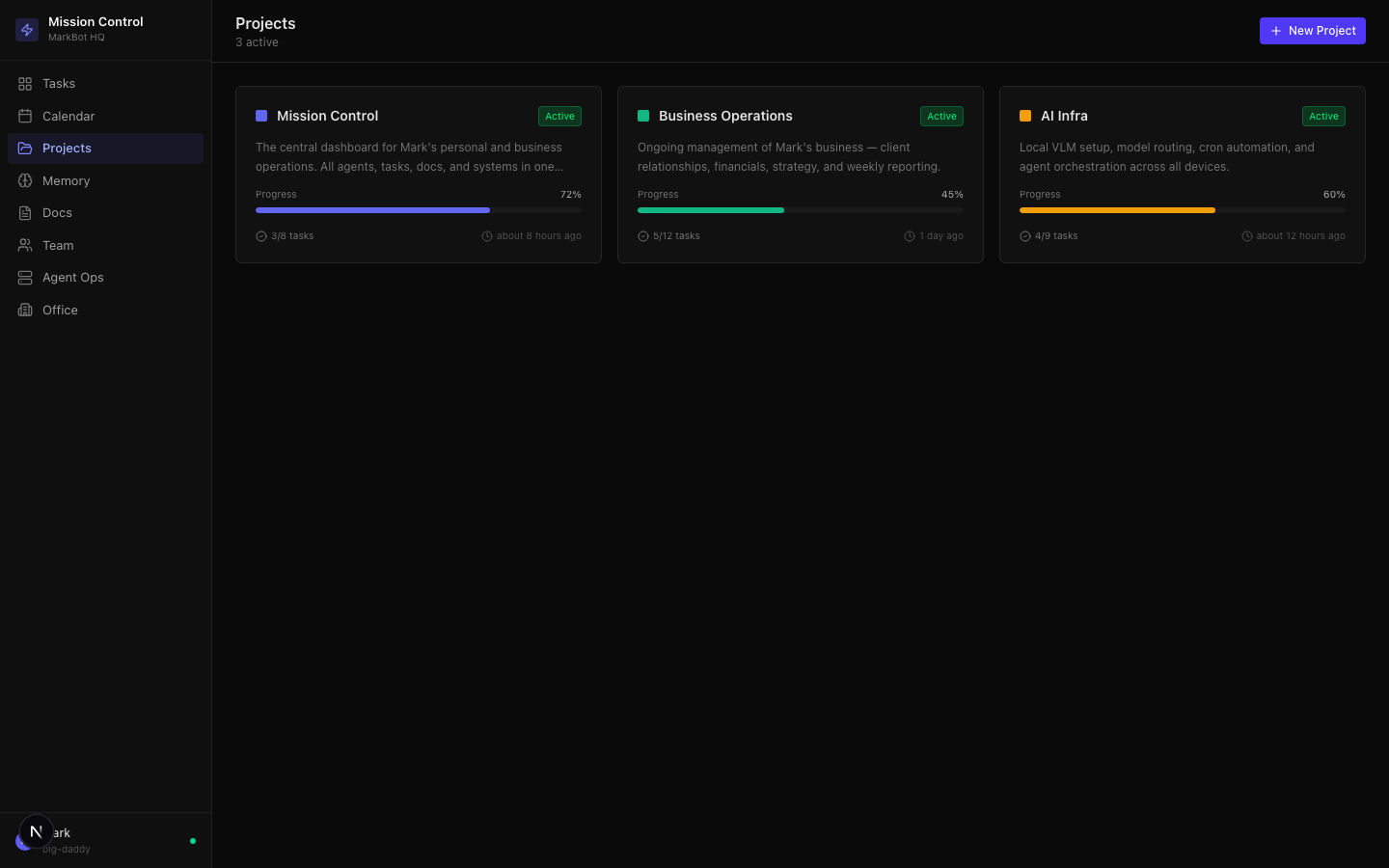Screen dimensions: 1389x868
Task: Create a New Project
Action: click(1312, 31)
